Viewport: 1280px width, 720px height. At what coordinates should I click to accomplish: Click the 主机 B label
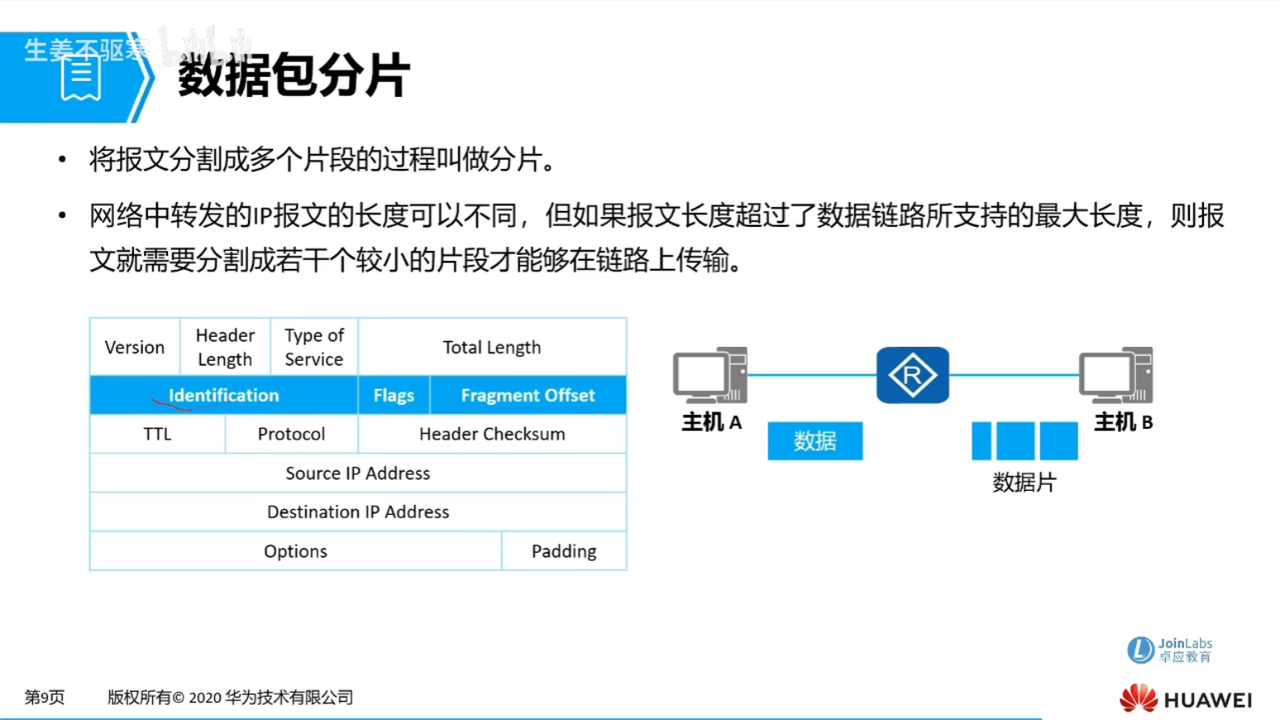(x=1123, y=422)
